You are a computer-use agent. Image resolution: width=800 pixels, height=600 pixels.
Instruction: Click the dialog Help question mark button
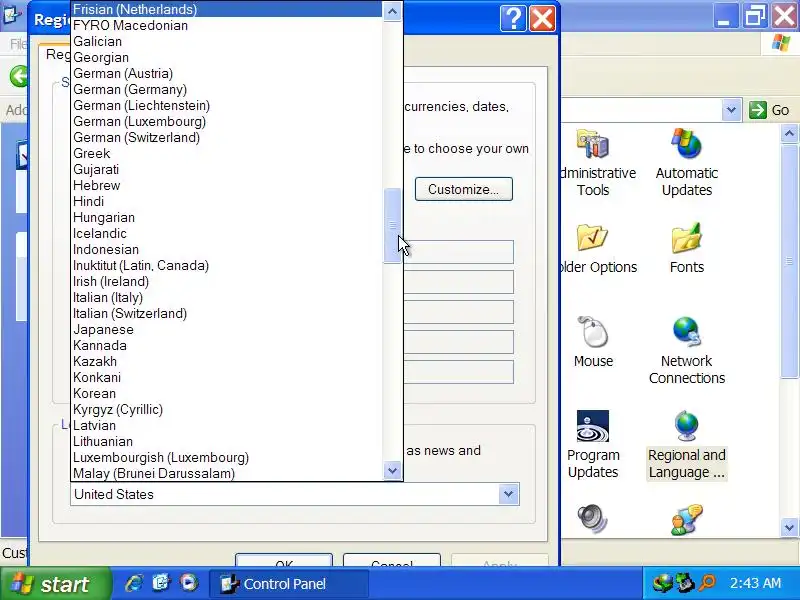[x=513, y=19]
